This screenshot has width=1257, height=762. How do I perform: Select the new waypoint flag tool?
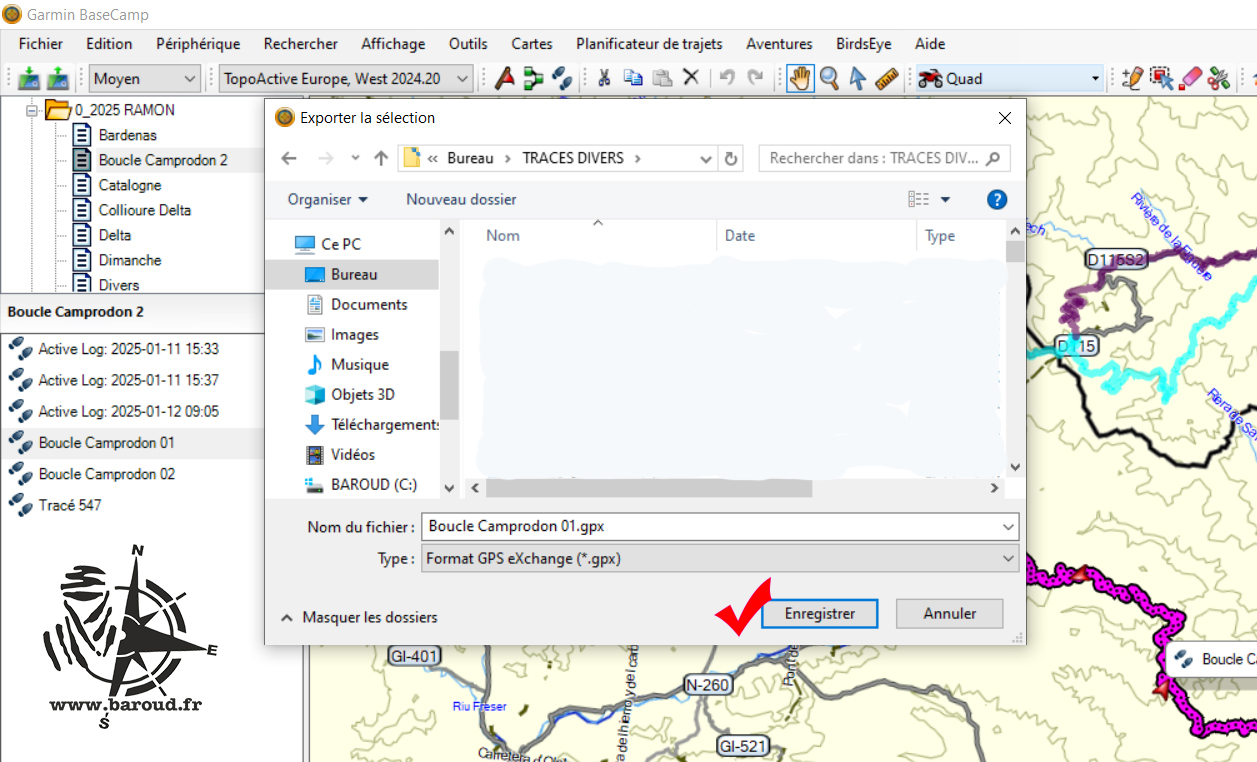505,78
